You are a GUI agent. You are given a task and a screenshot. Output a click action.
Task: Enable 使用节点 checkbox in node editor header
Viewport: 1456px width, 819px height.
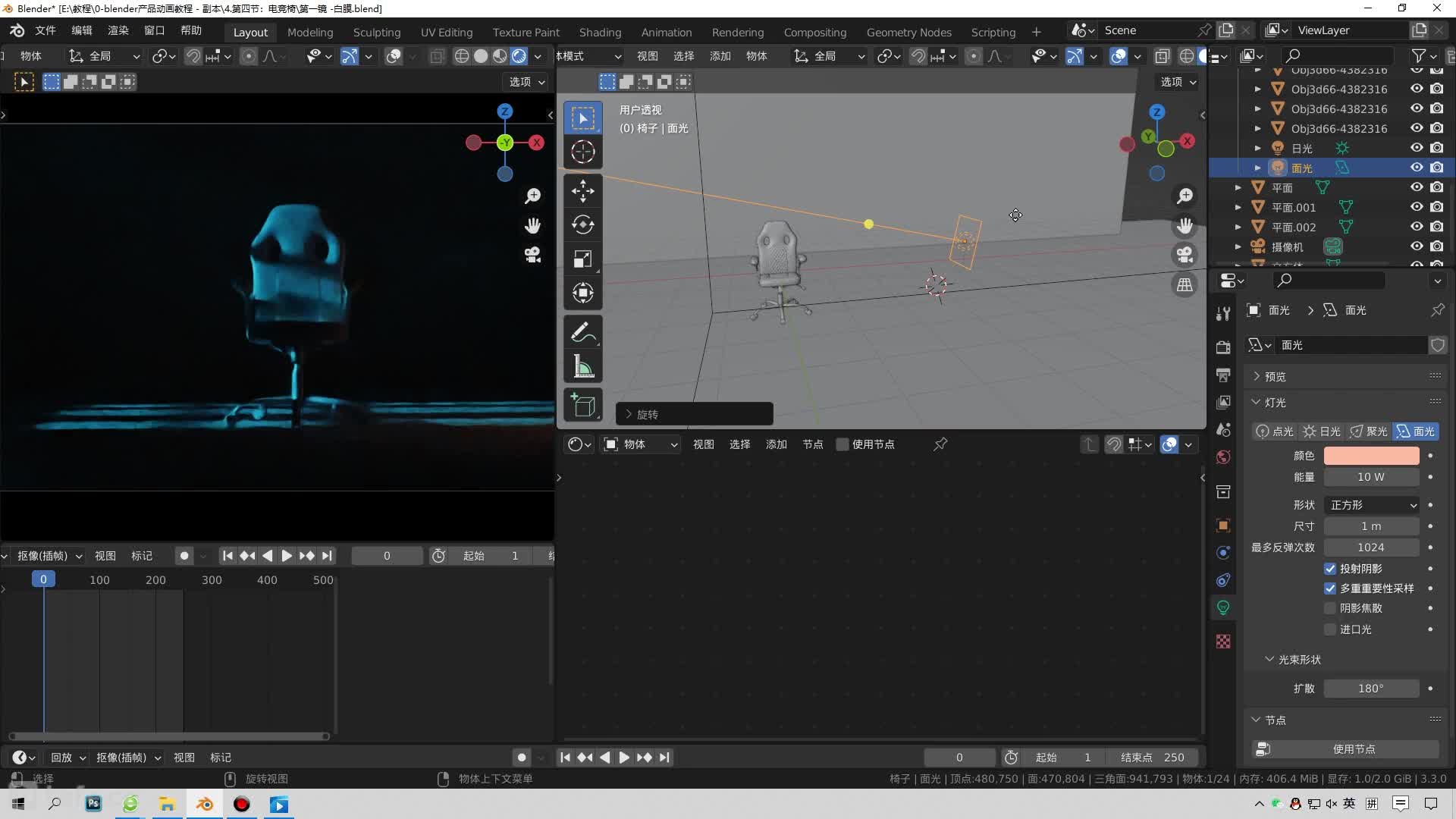[x=842, y=444]
